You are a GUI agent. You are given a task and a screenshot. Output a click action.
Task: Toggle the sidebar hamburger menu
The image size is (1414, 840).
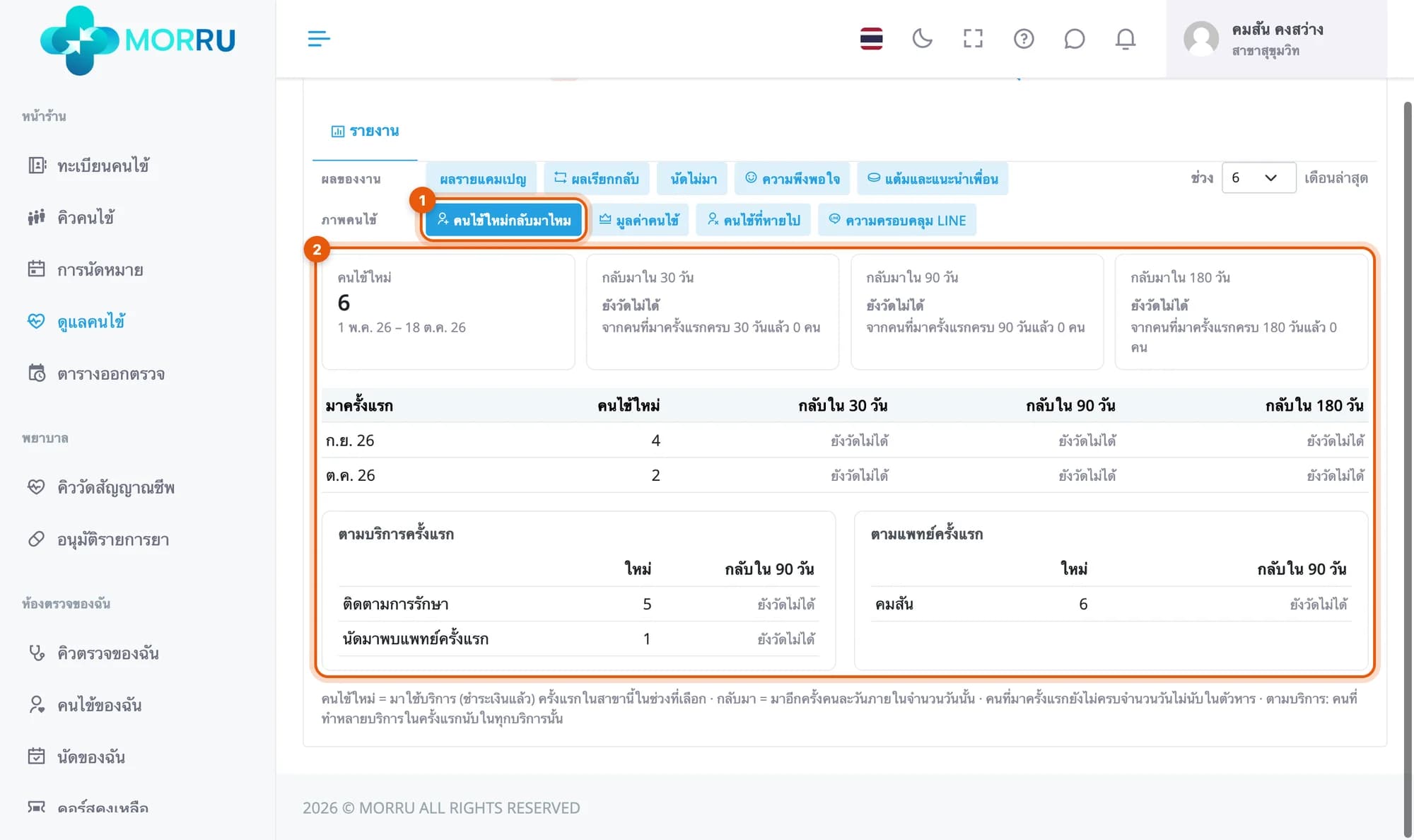(319, 39)
